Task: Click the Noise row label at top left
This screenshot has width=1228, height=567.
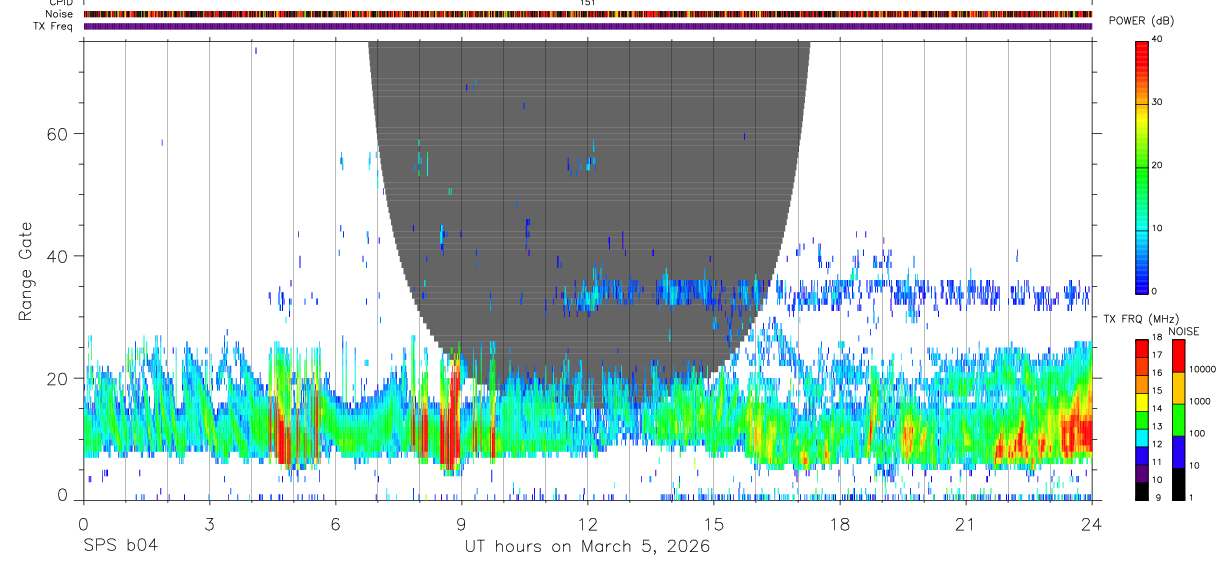Action: coord(59,14)
